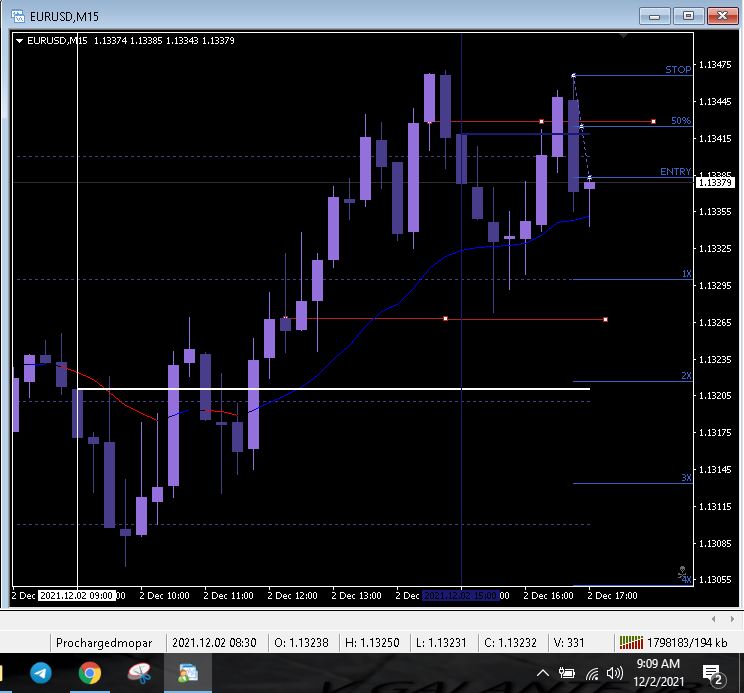
Task: Select the lower red trendline middle handle
Action: click(x=445, y=319)
